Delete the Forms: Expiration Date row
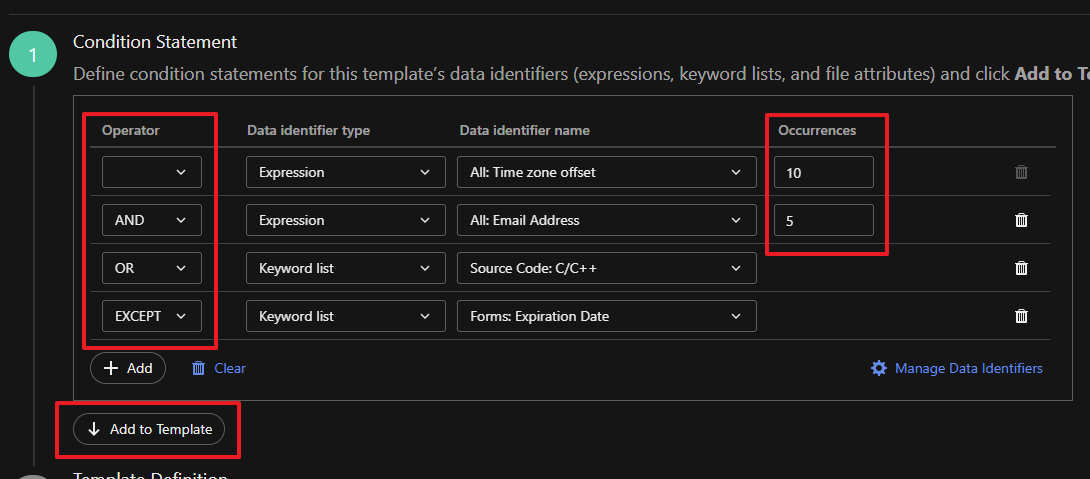Viewport: 1090px width, 479px height. 1021,316
